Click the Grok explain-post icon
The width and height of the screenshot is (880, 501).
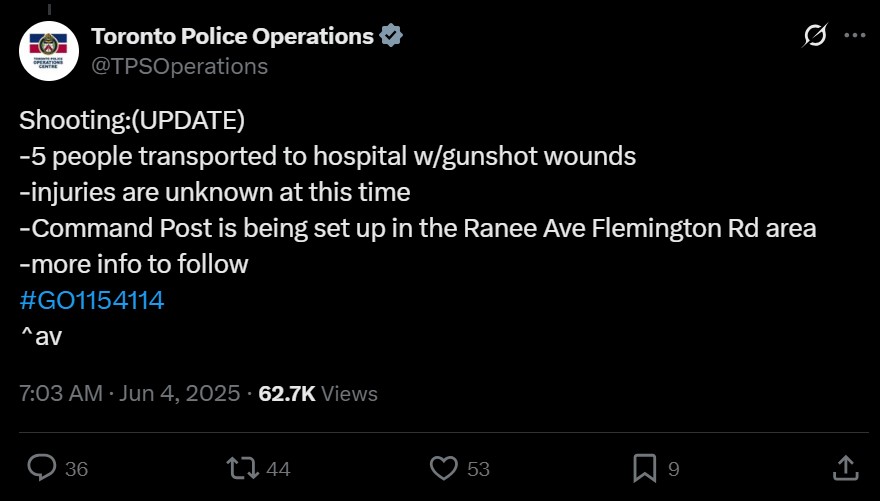coord(815,37)
